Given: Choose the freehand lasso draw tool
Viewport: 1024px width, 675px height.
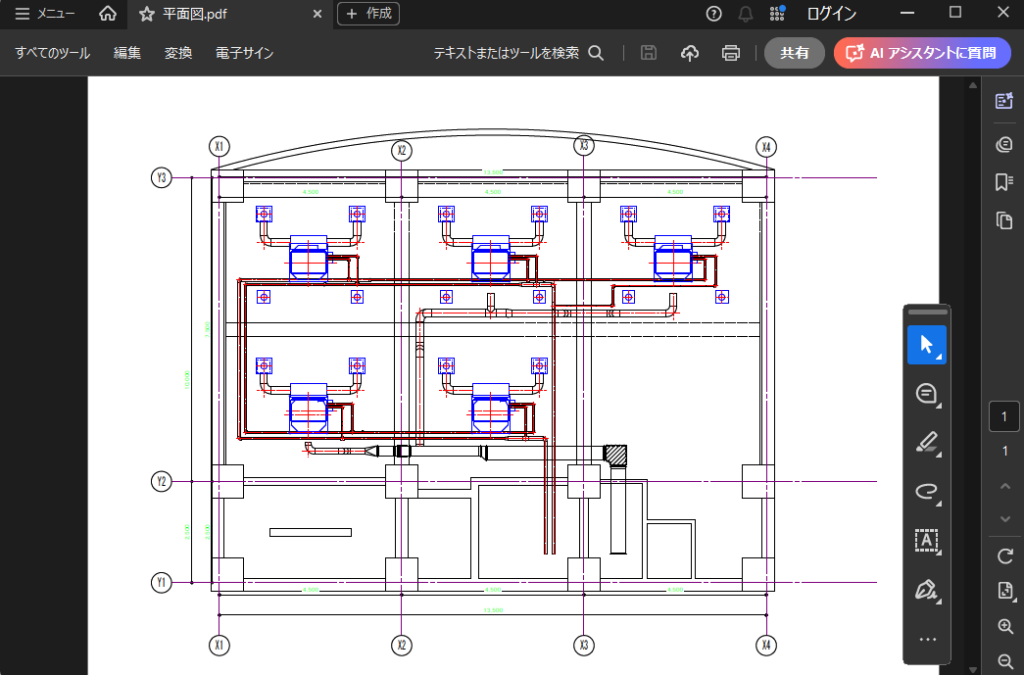Looking at the screenshot, I should [x=926, y=491].
